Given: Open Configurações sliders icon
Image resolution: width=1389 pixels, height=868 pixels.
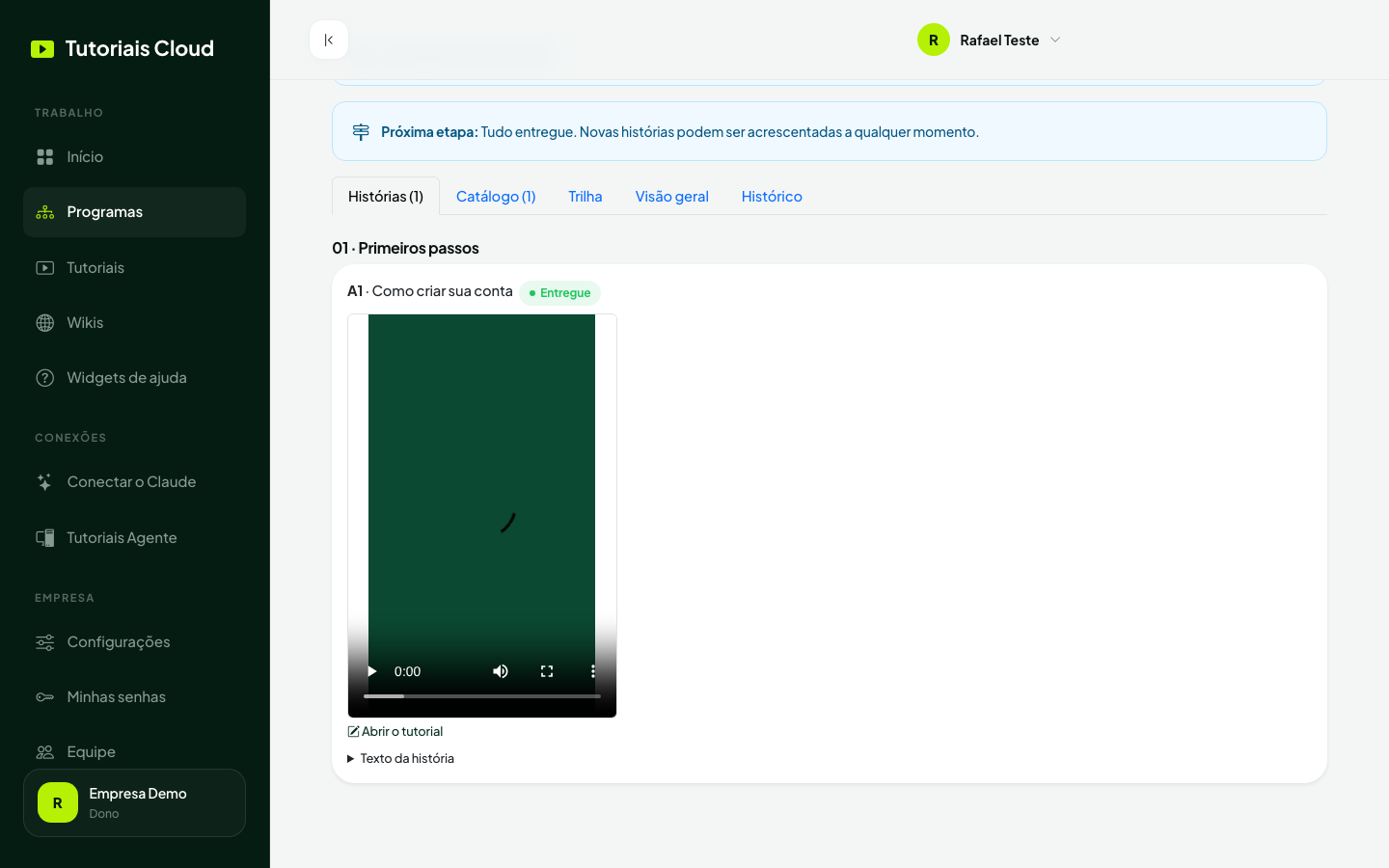Looking at the screenshot, I should coord(45,642).
